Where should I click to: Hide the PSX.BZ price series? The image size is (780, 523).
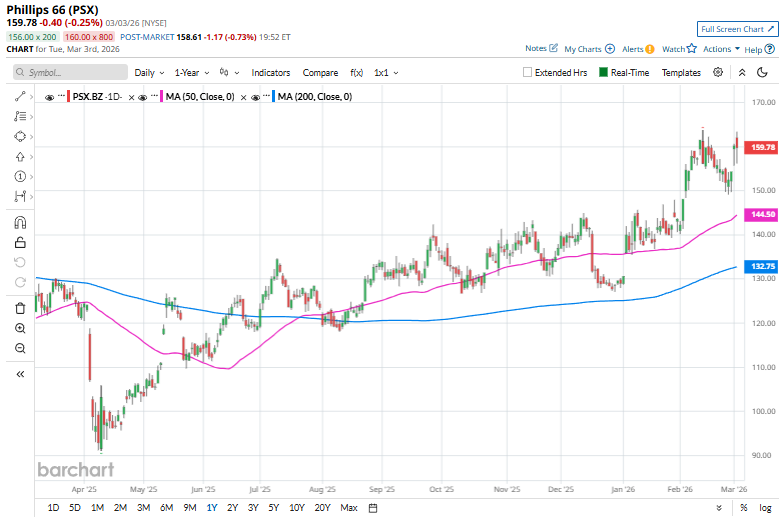50,97
